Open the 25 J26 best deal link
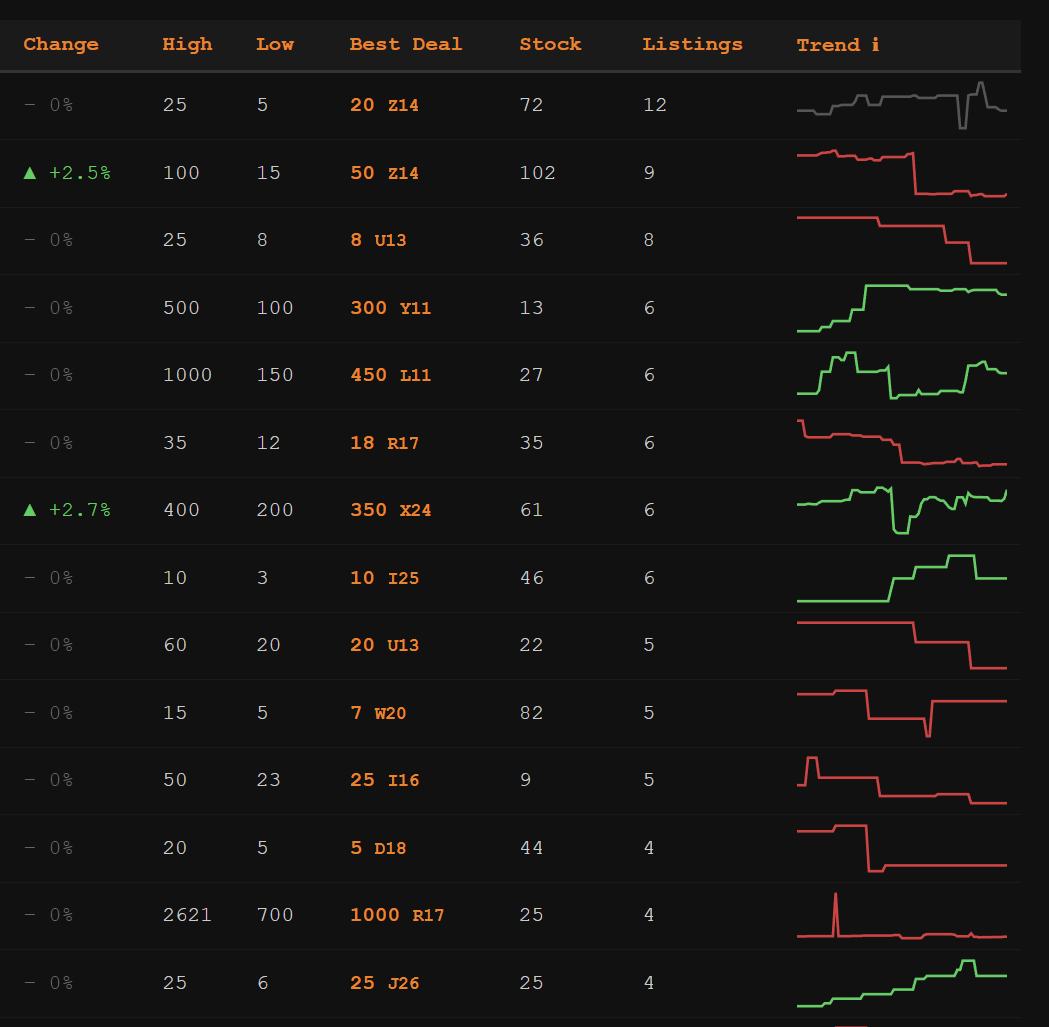1049x1027 pixels. 384,983
